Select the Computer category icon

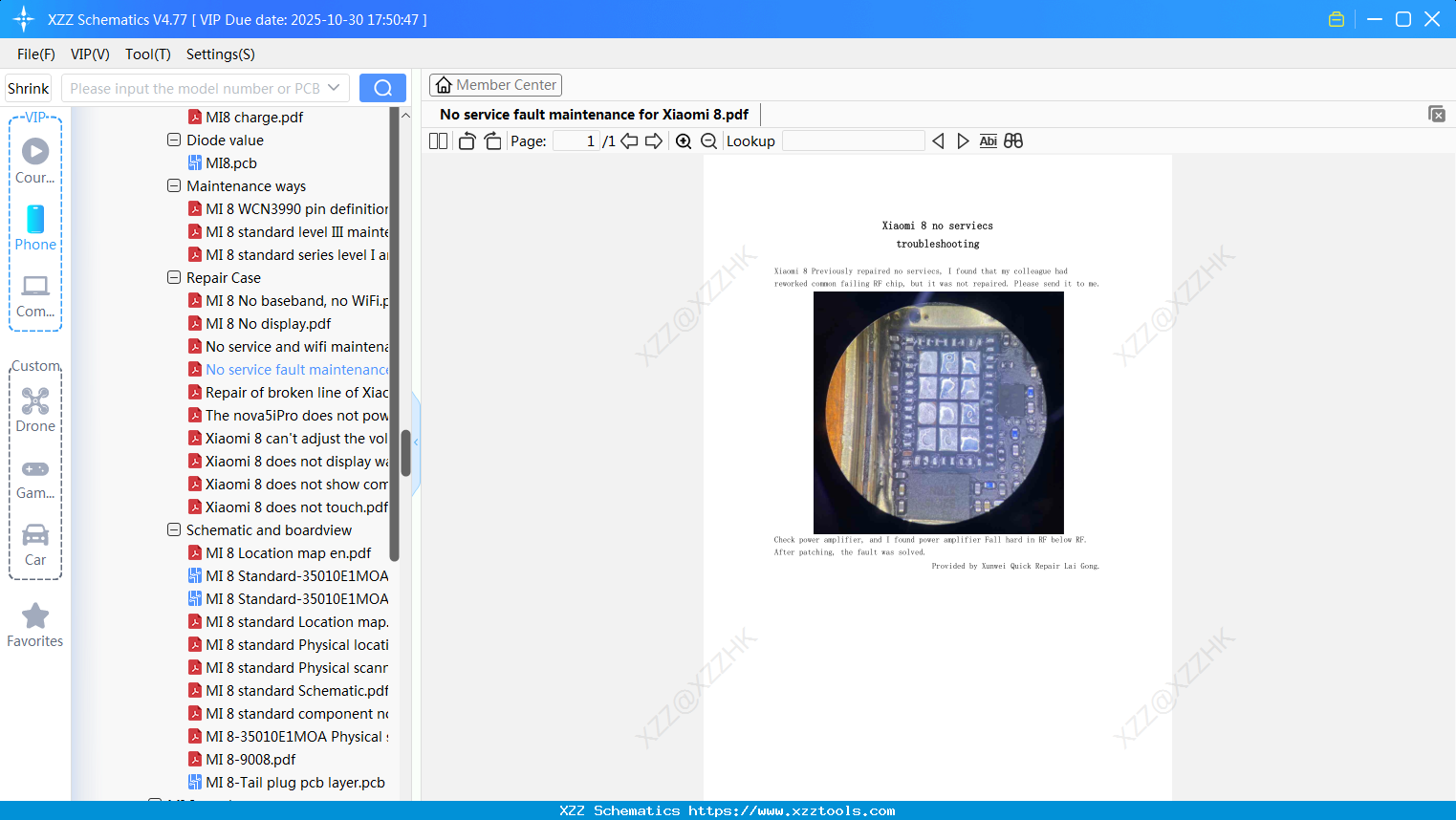click(35, 295)
